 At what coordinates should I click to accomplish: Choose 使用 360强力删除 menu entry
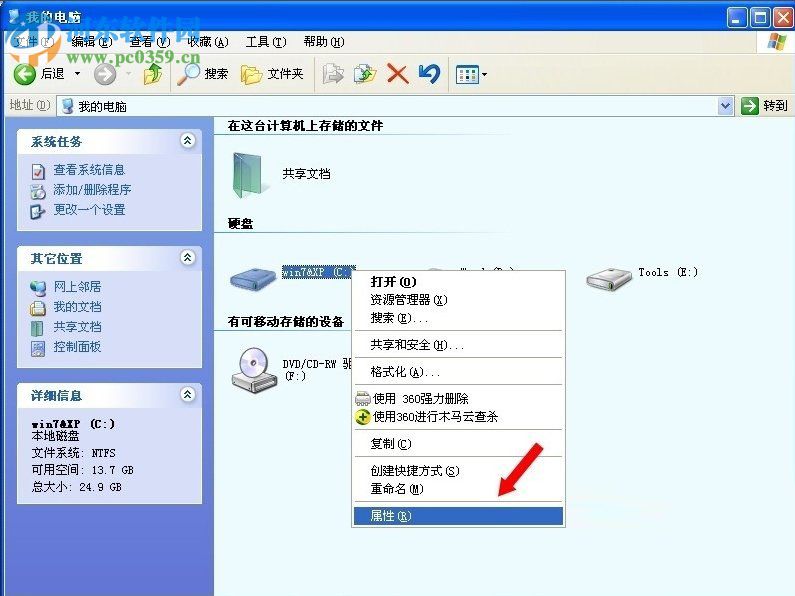click(458, 398)
